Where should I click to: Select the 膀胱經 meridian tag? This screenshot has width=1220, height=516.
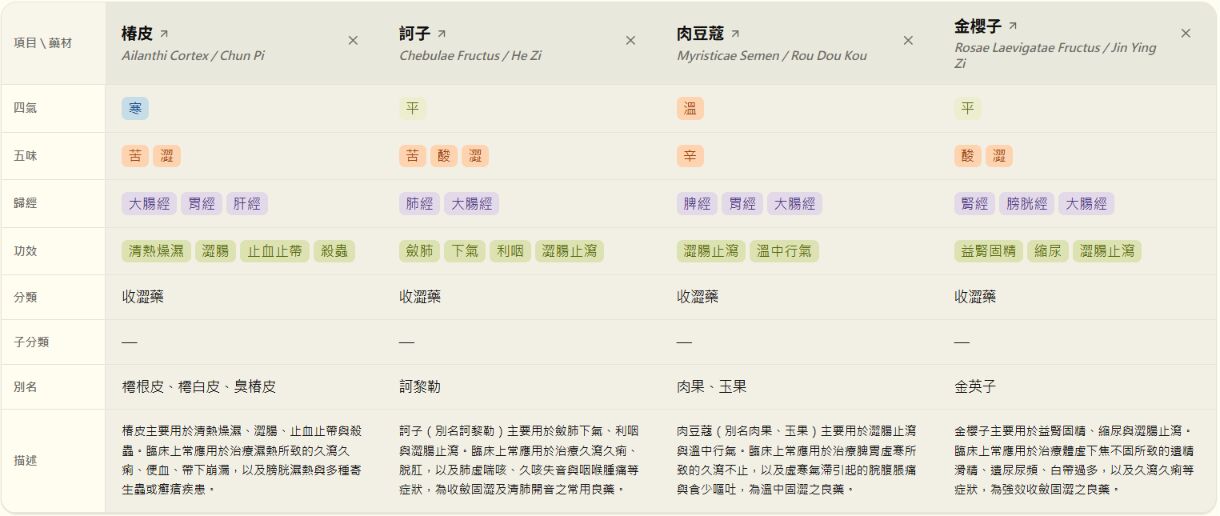coord(1027,204)
